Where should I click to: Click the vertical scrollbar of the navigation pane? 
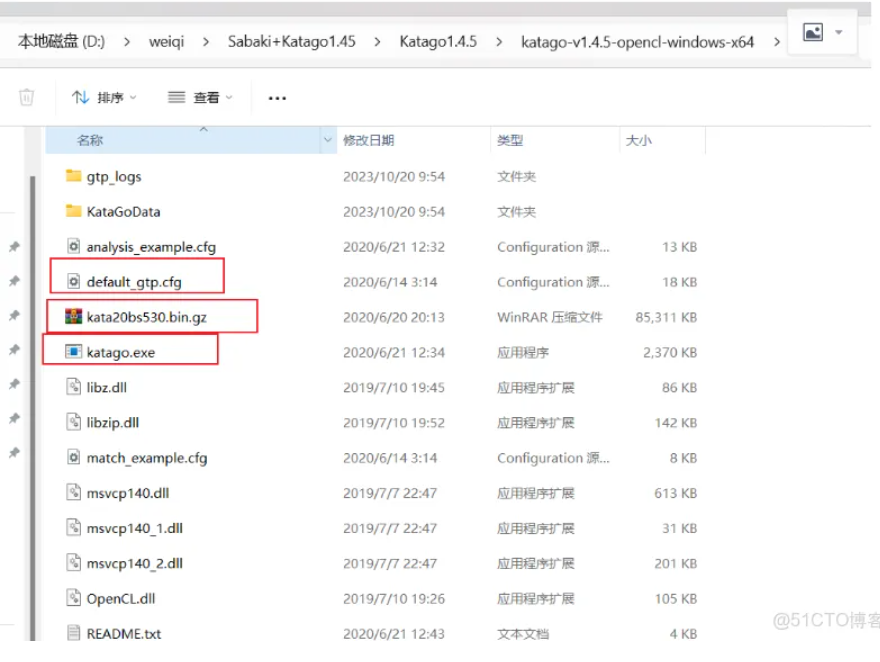[x=33, y=408]
